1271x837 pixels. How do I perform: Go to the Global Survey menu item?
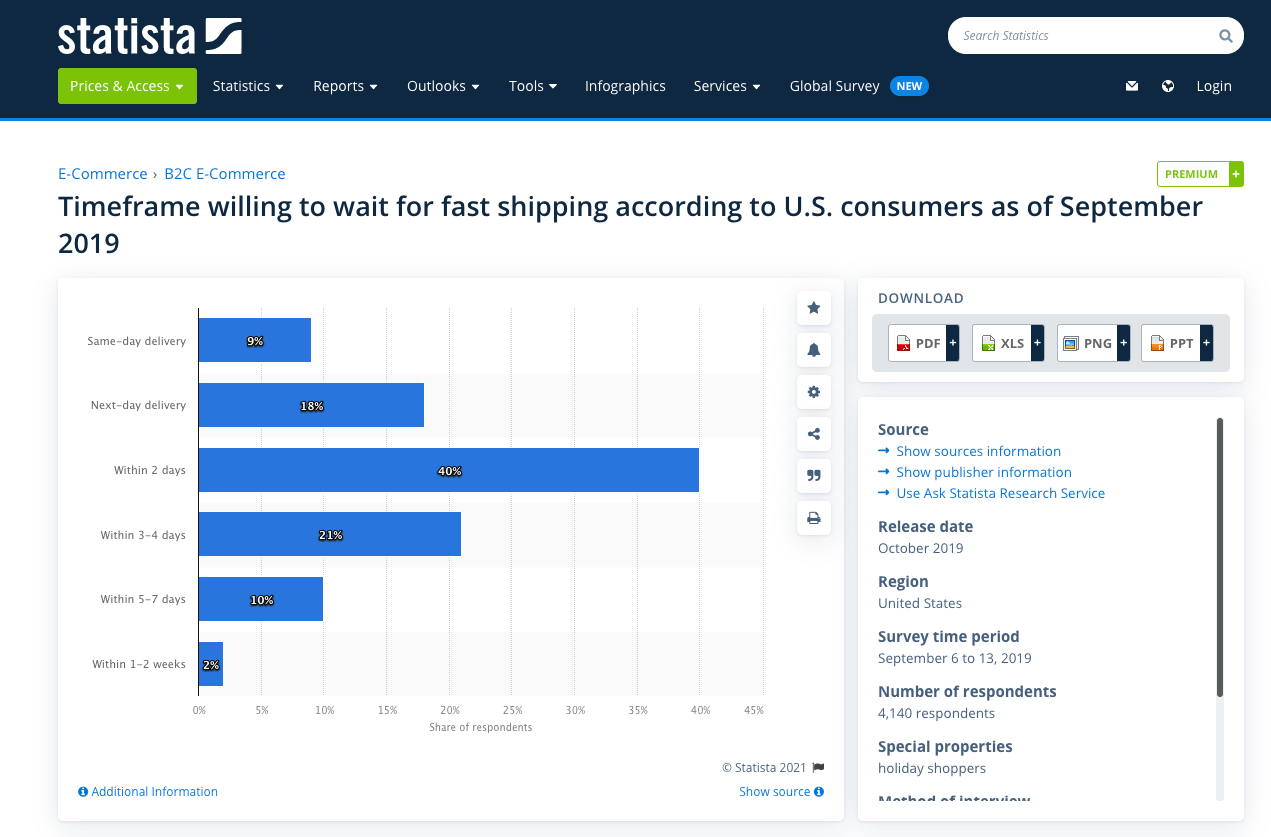tap(834, 86)
